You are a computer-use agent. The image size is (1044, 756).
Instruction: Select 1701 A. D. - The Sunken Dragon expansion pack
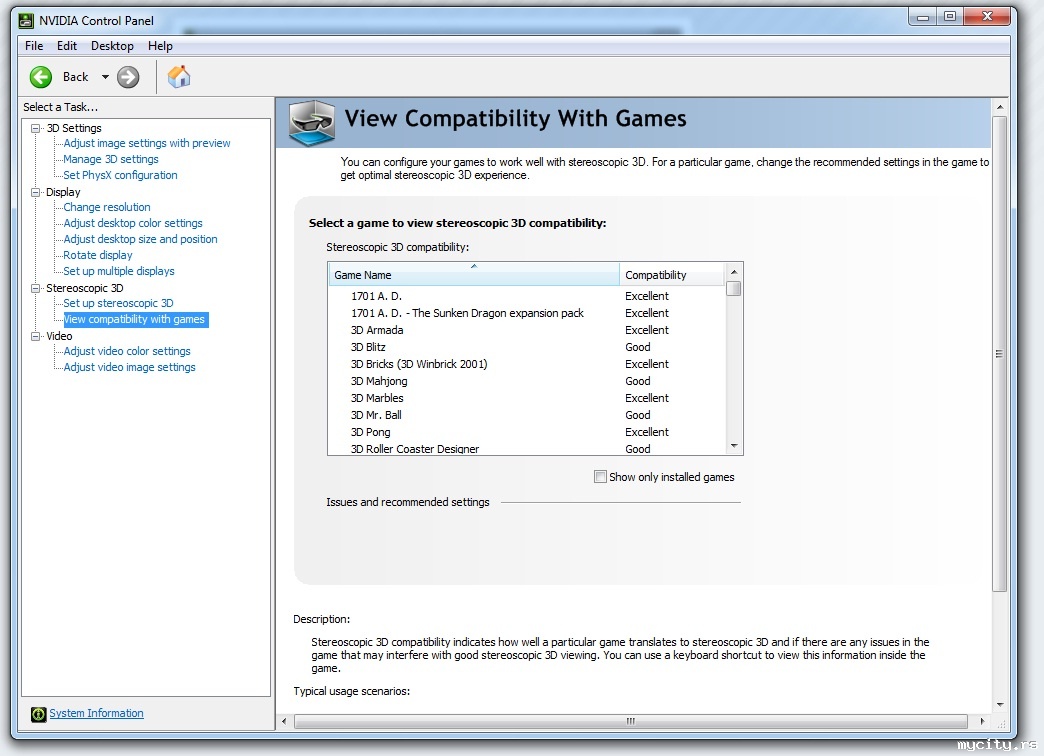coord(526,313)
